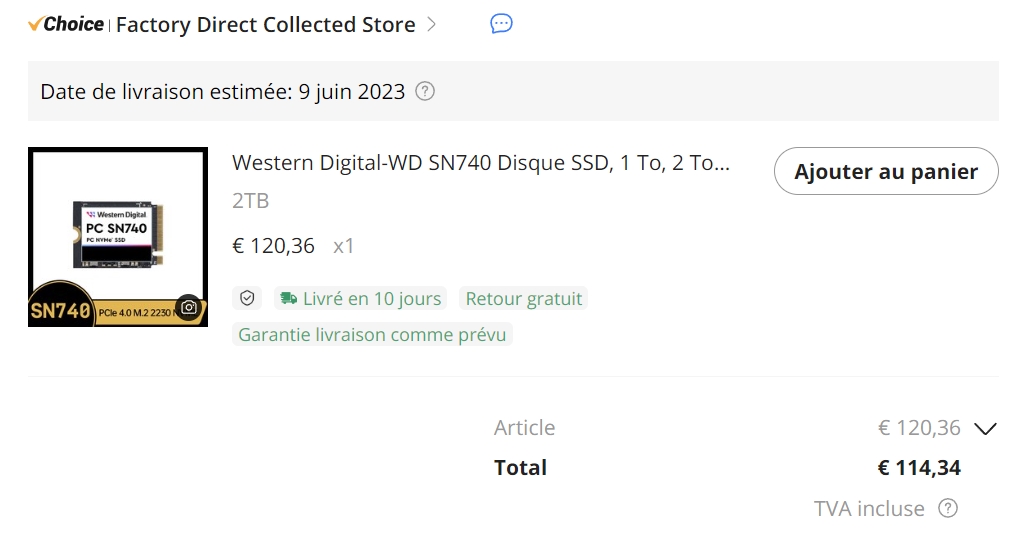
Task: Click the help icon next to TVA incluse
Action: tap(948, 508)
